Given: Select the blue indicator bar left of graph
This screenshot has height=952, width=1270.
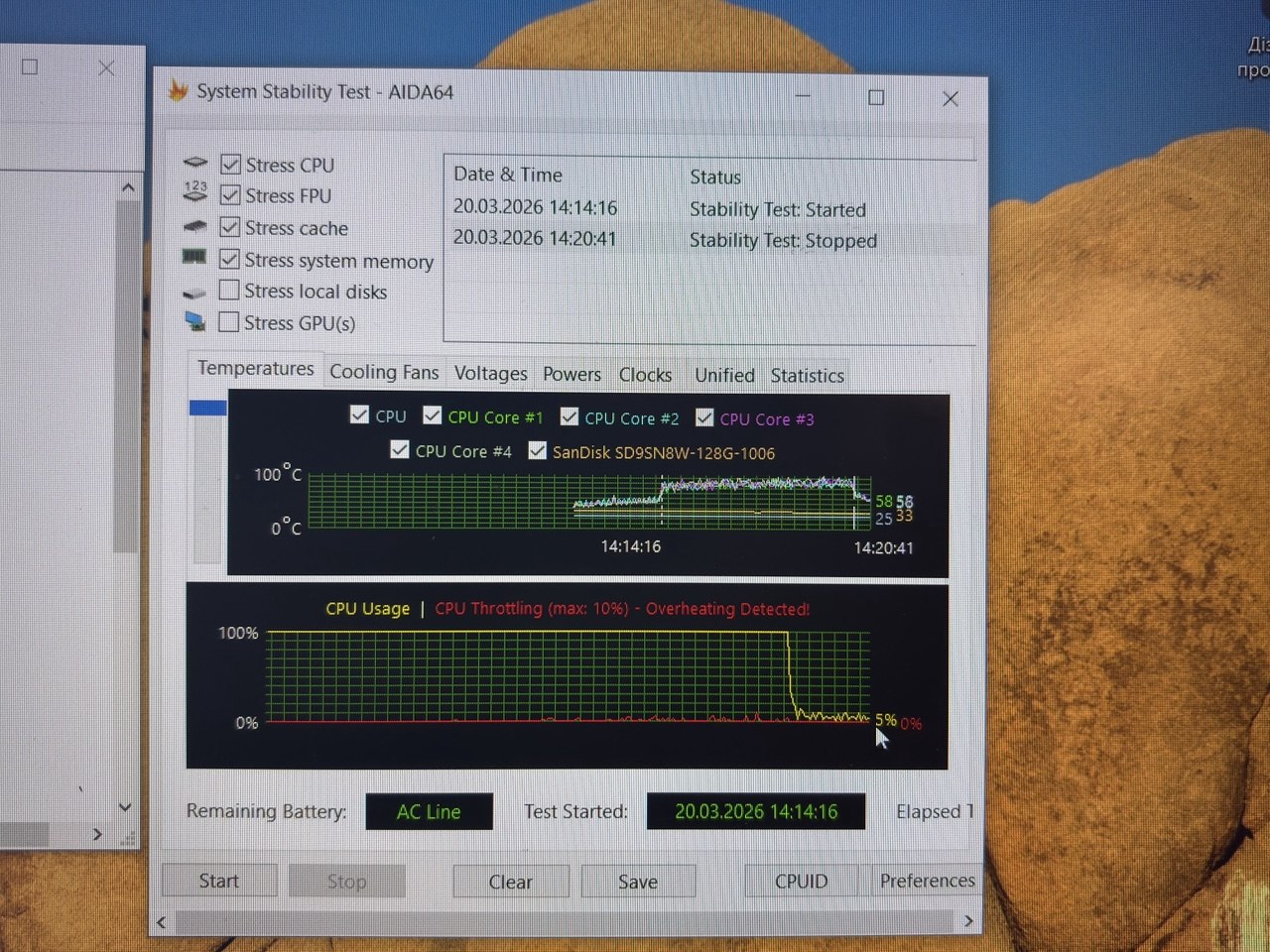Looking at the screenshot, I should (207, 408).
